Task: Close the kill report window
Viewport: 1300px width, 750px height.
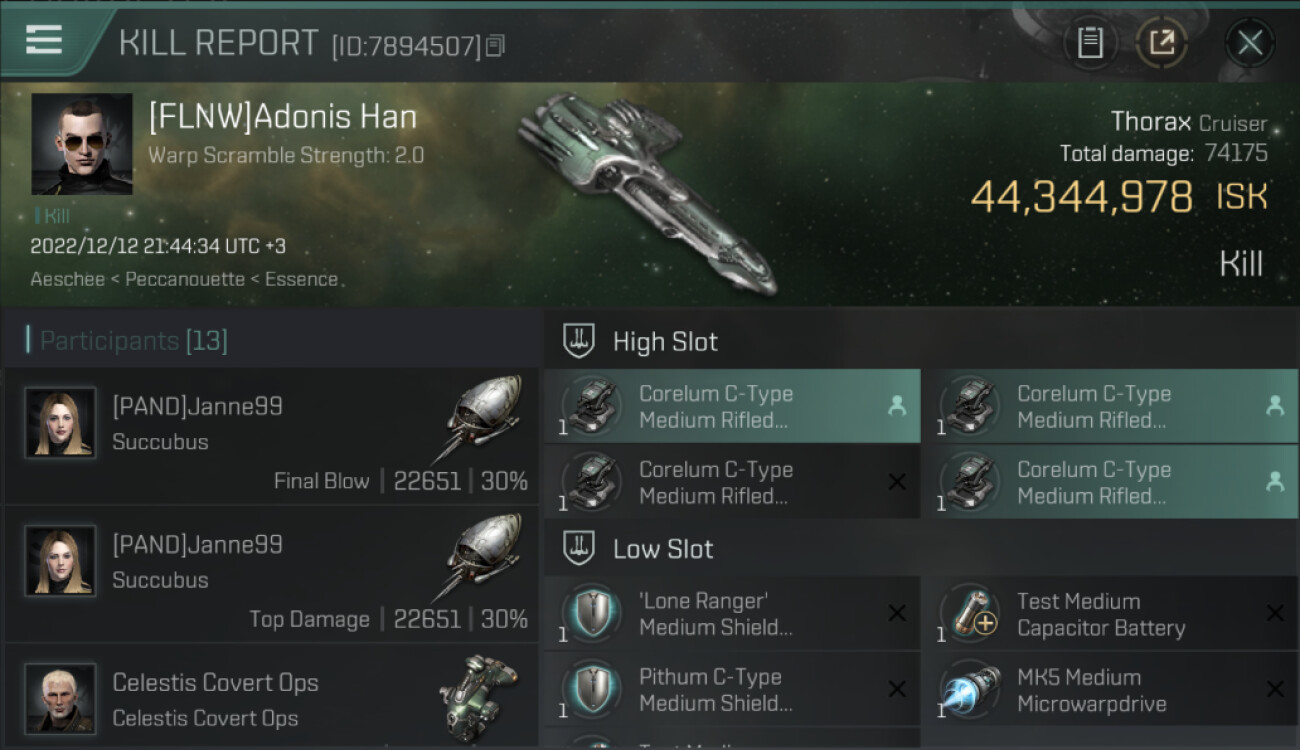Action: tap(1249, 43)
